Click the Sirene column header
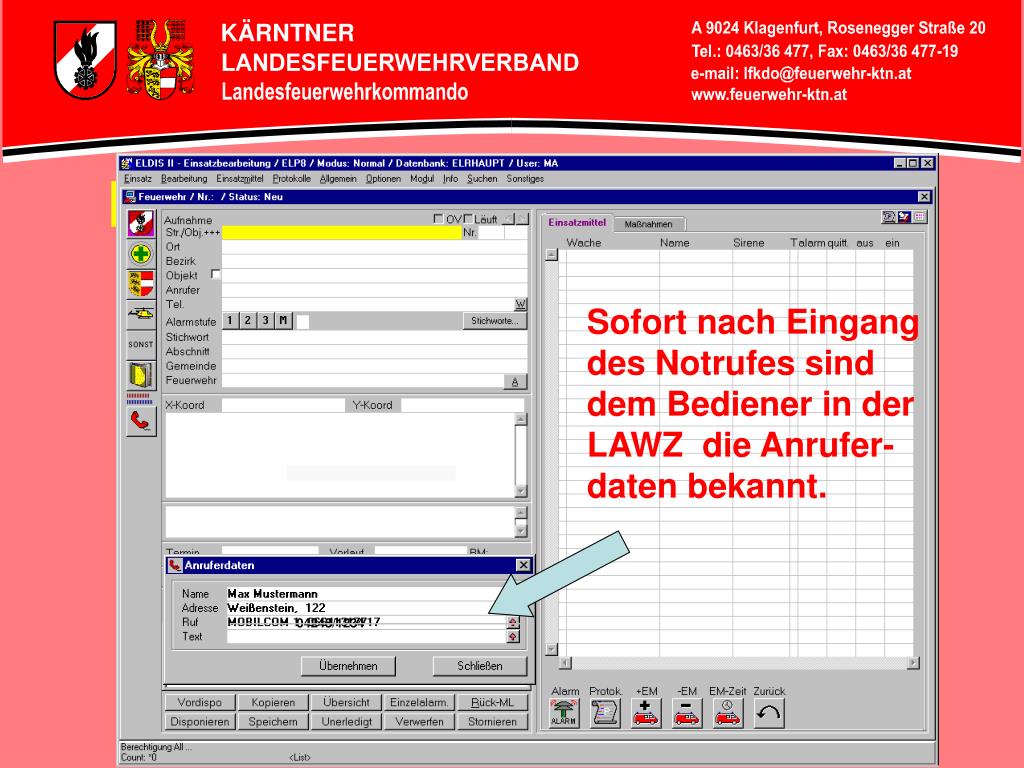This screenshot has width=1024, height=768. click(x=748, y=243)
